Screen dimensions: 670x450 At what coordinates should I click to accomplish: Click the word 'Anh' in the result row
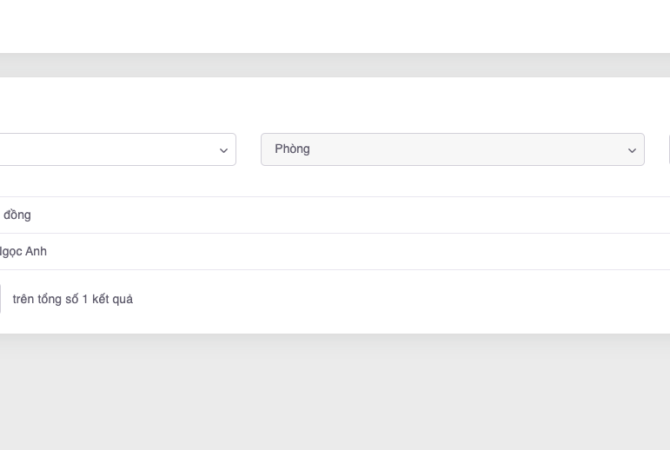pyautogui.click(x=35, y=251)
